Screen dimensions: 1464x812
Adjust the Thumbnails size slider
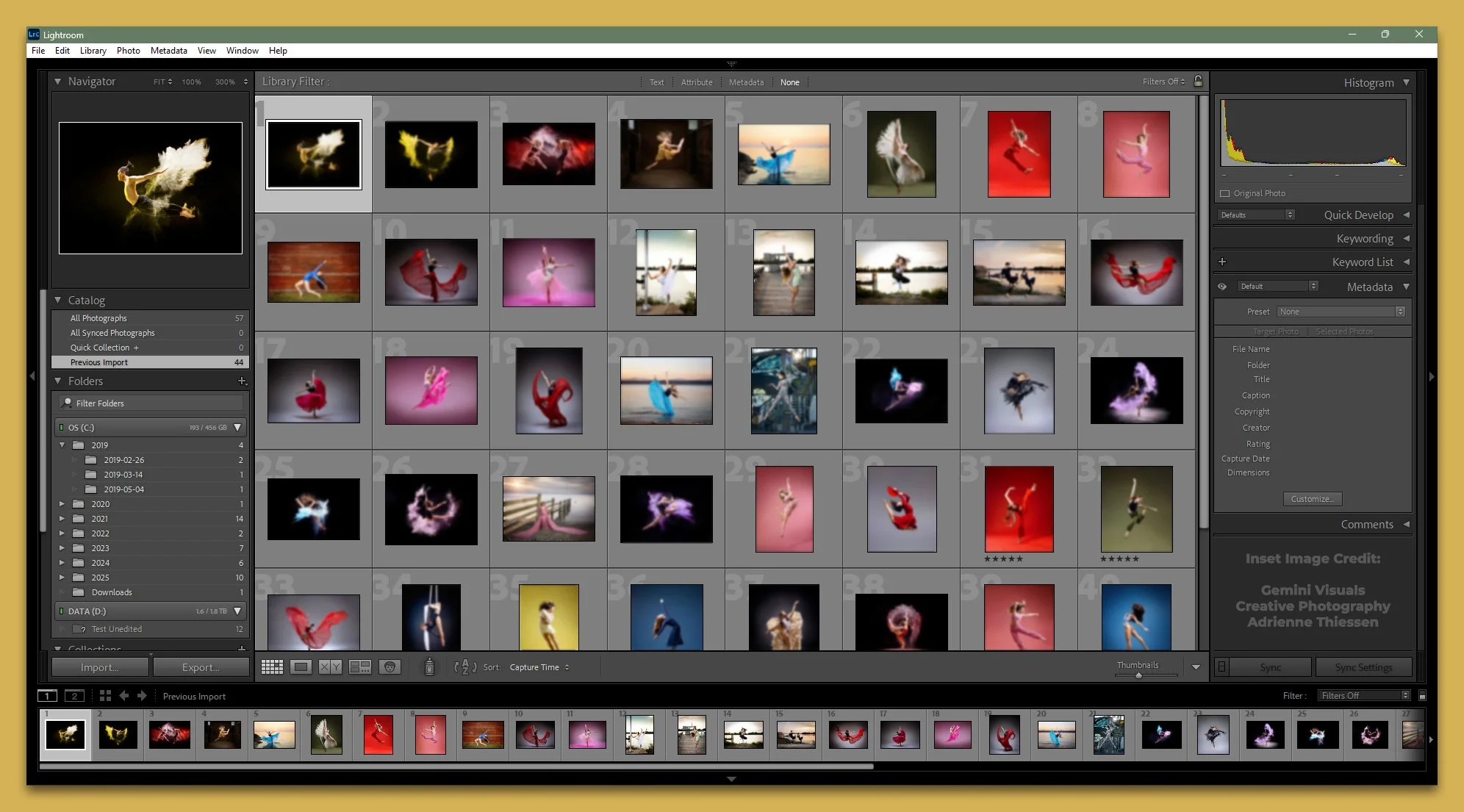[x=1138, y=675]
